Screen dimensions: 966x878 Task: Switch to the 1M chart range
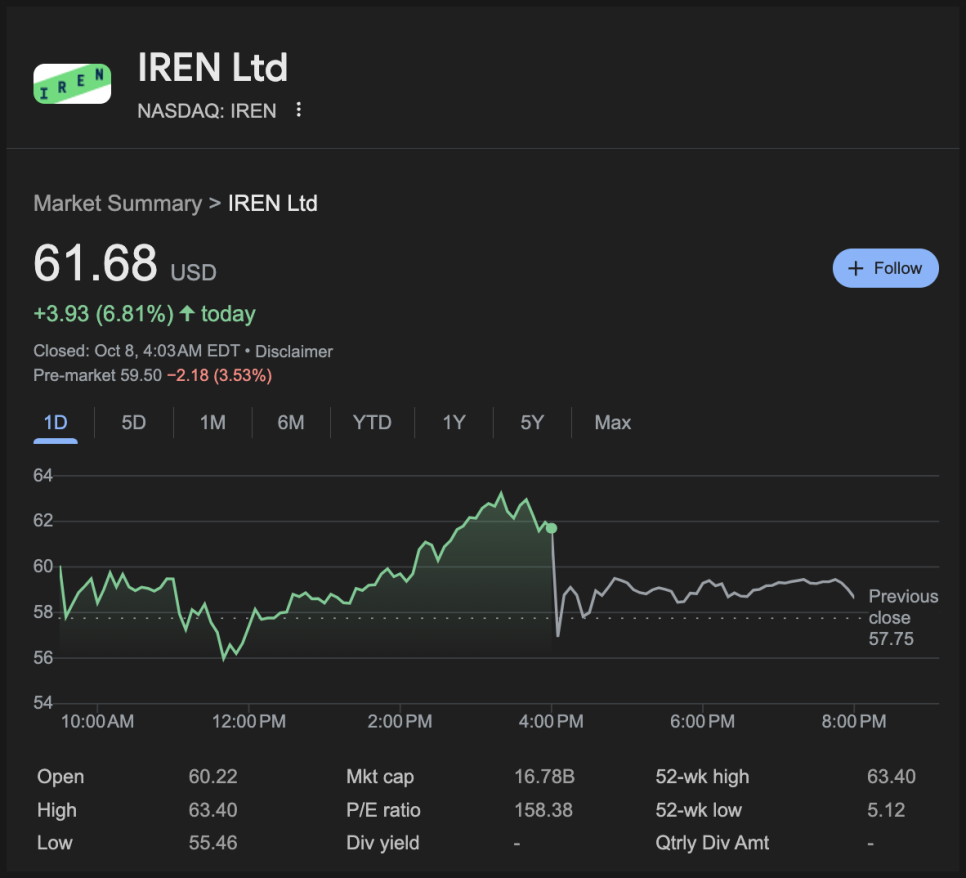212,423
